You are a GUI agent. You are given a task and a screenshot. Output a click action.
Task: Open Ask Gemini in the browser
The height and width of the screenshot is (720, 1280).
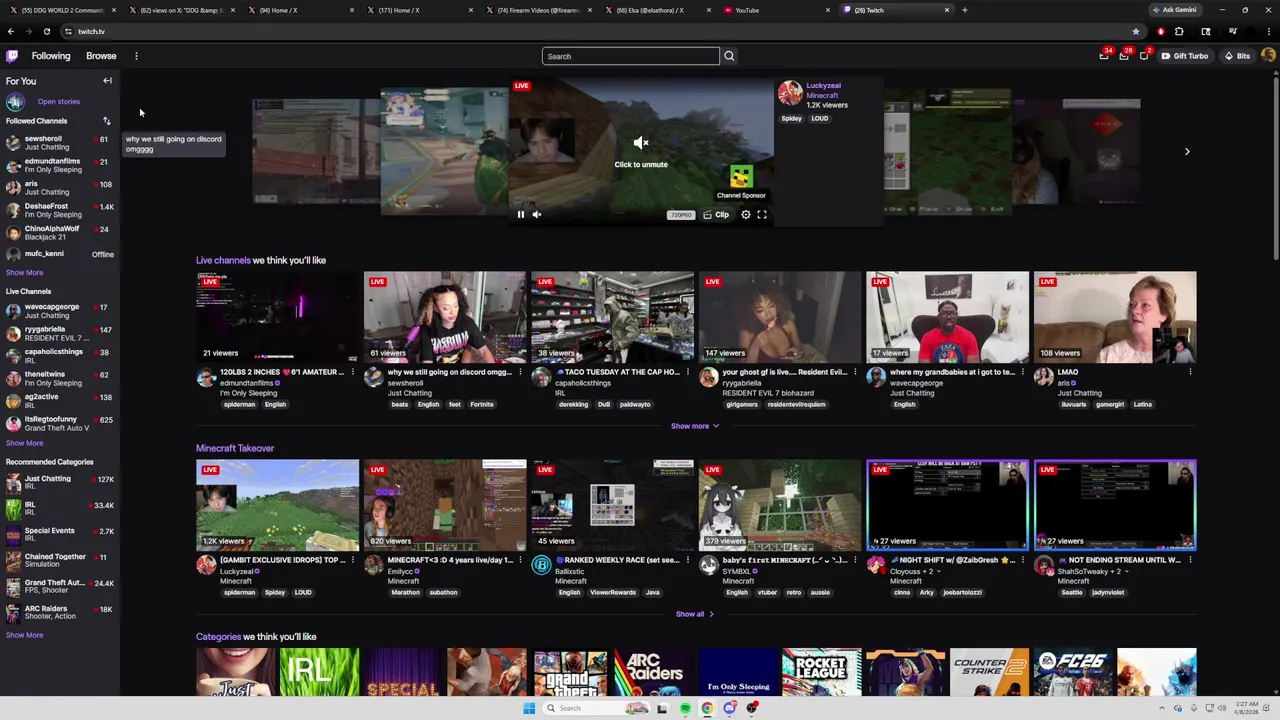point(1174,10)
